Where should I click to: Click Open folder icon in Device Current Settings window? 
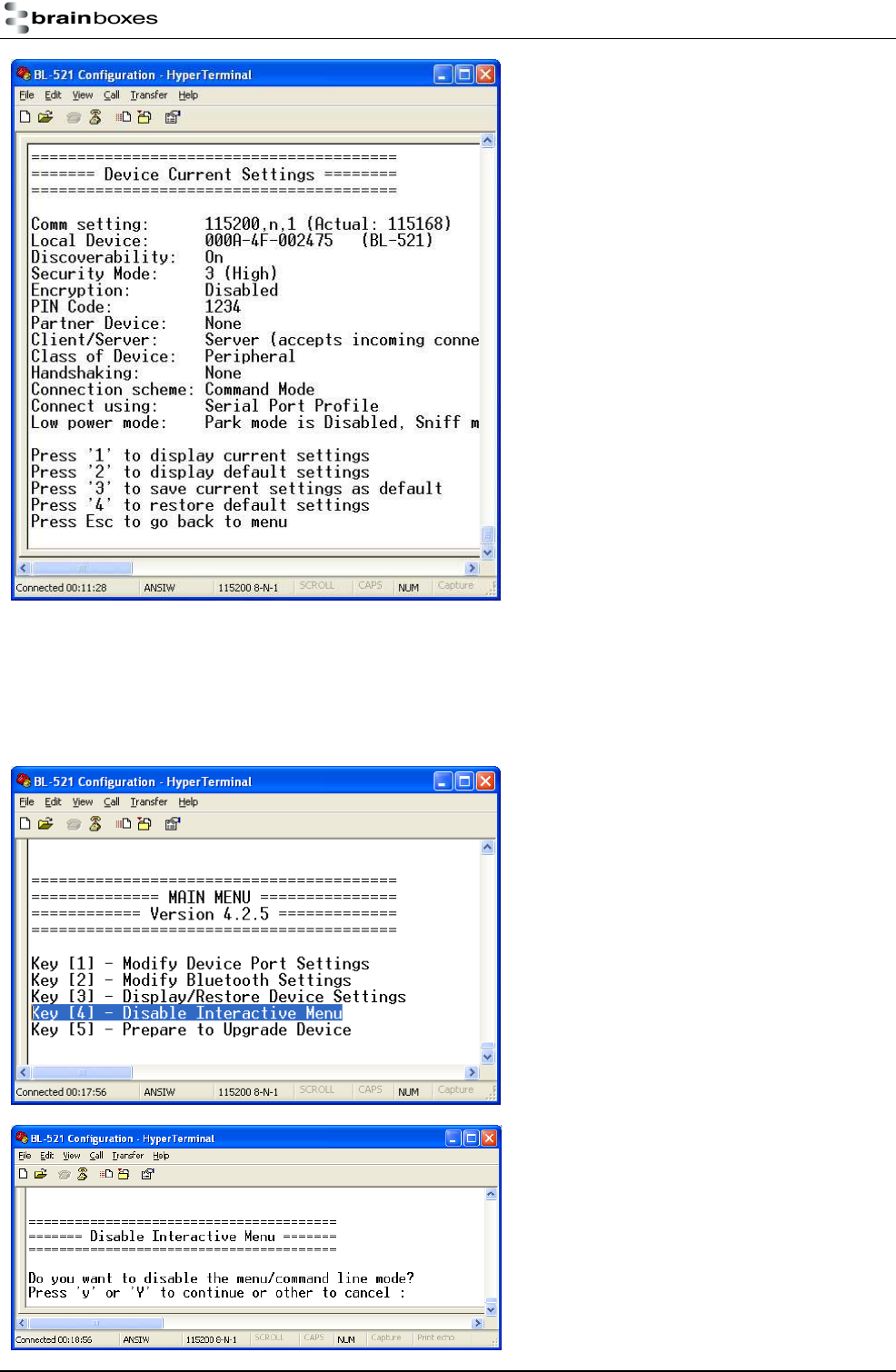pyautogui.click(x=45, y=117)
